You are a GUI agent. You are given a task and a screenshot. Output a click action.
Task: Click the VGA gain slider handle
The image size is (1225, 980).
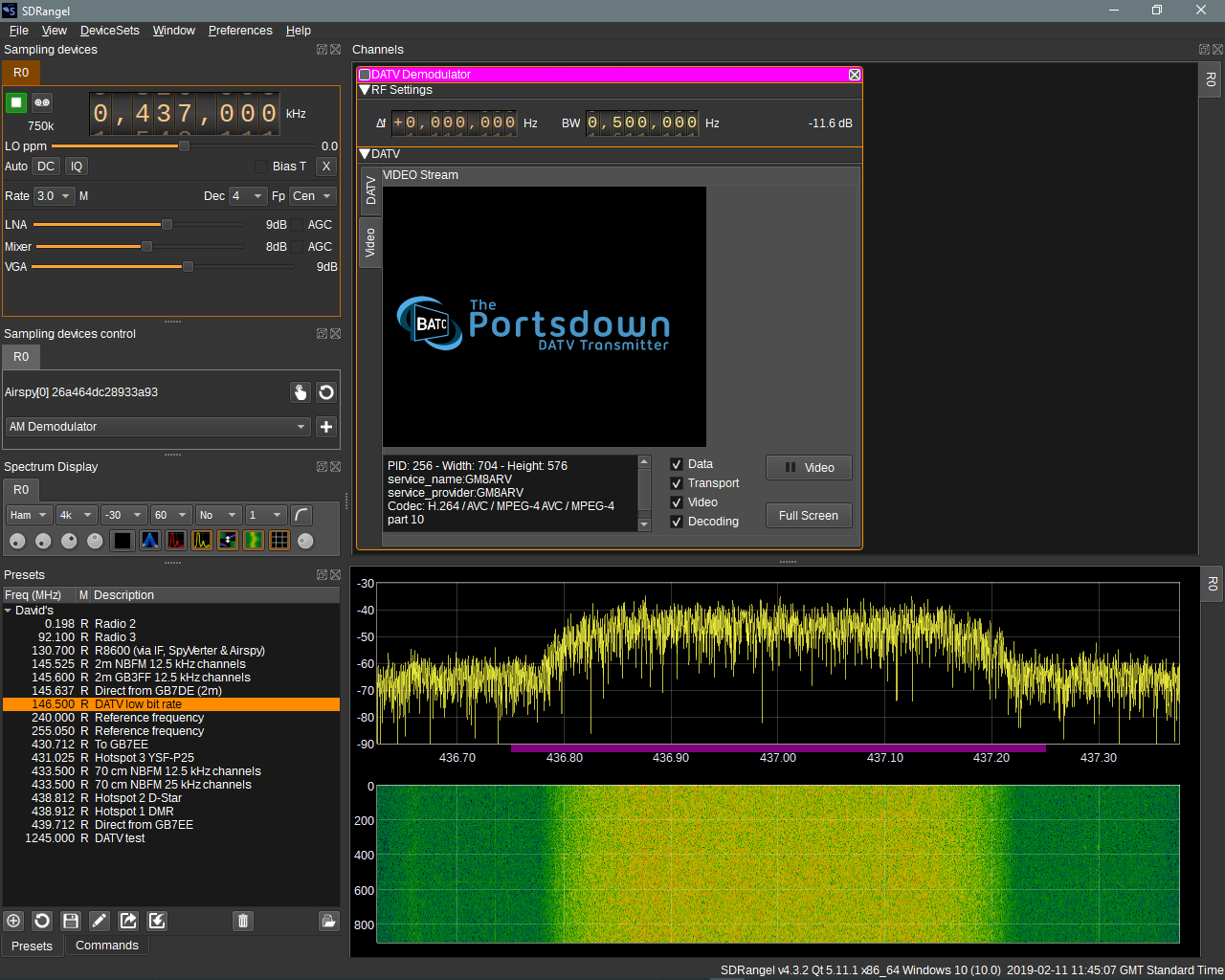tap(188, 267)
